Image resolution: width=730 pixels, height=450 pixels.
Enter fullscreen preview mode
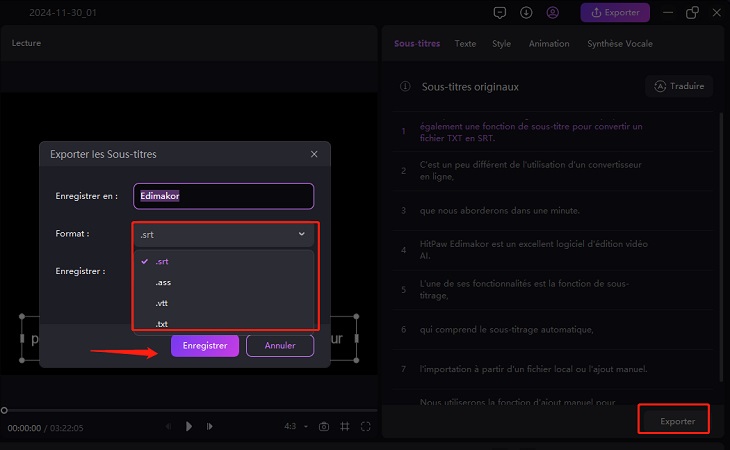[x=365, y=426]
